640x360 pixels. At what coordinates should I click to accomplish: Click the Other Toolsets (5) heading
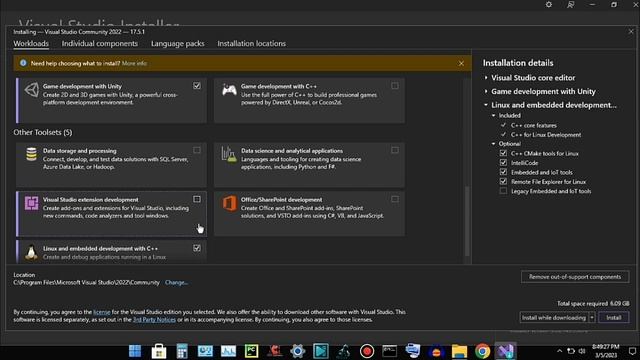coord(42,132)
